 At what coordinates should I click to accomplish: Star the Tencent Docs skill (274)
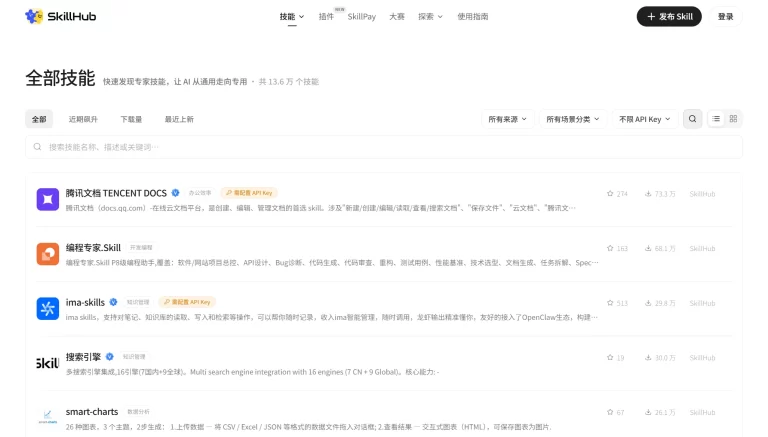610,194
